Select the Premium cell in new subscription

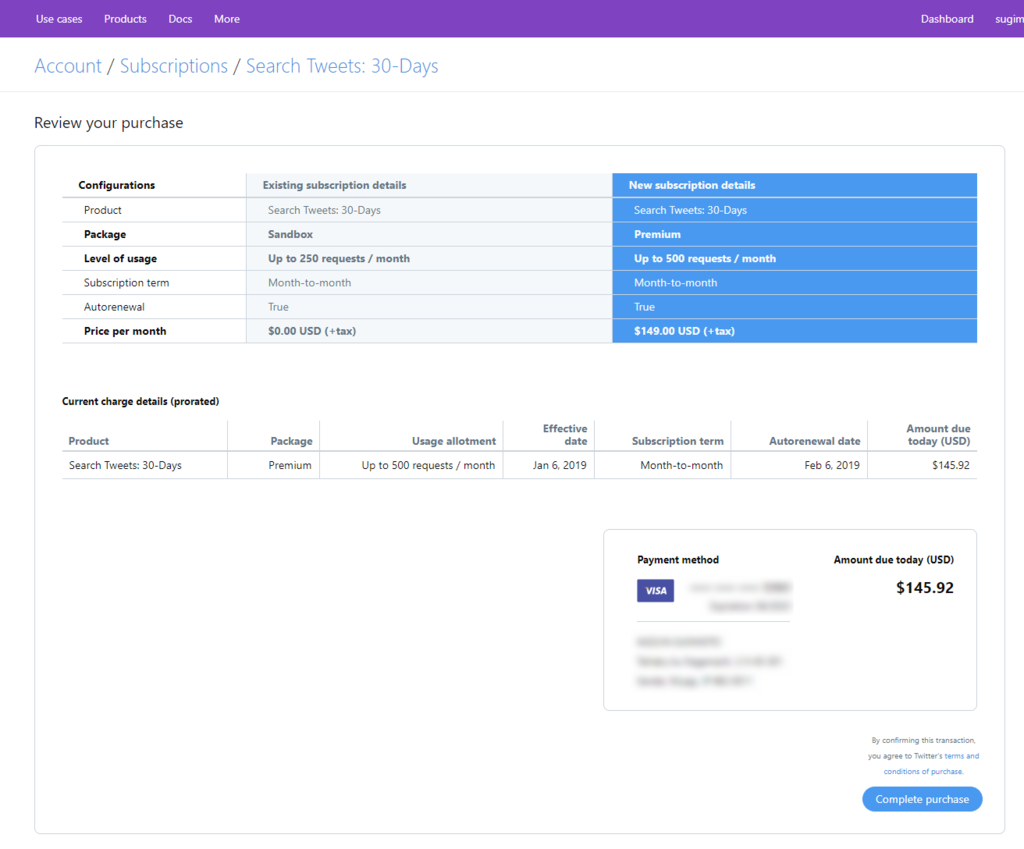pos(657,234)
